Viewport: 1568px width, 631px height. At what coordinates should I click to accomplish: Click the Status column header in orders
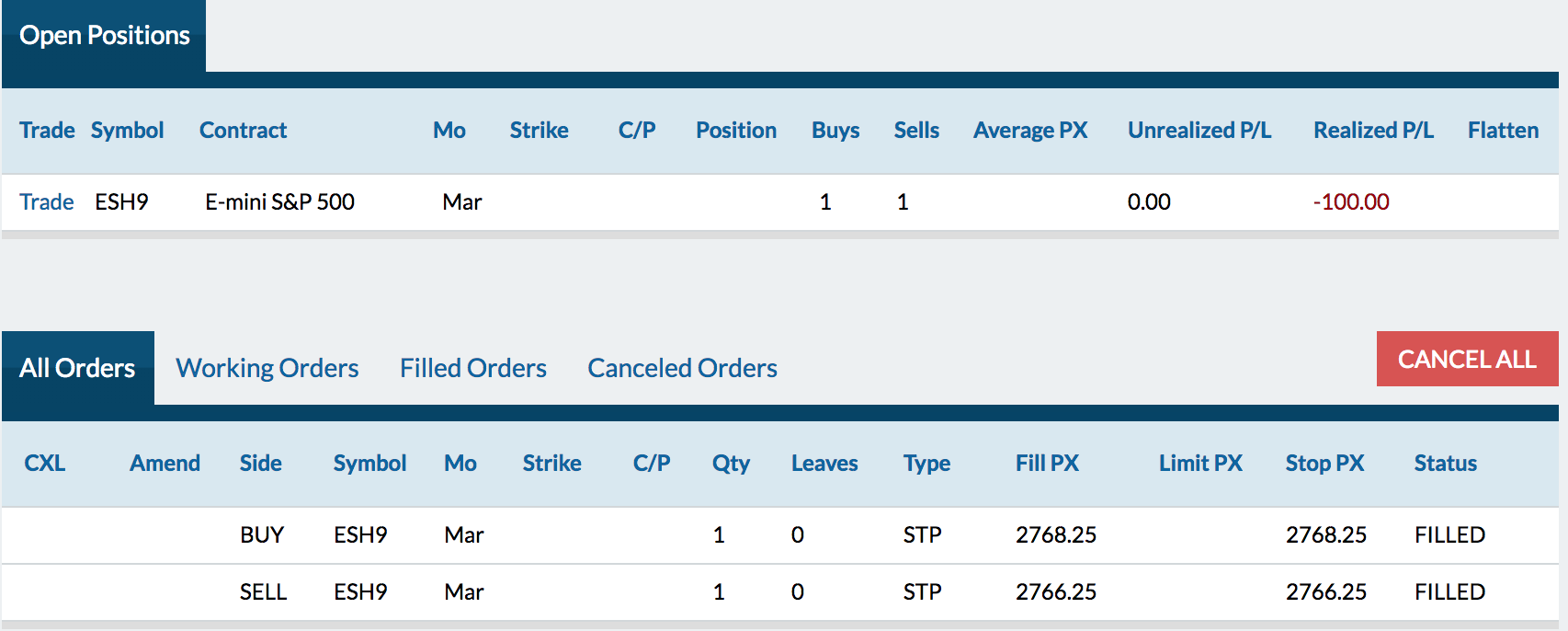click(x=1445, y=464)
